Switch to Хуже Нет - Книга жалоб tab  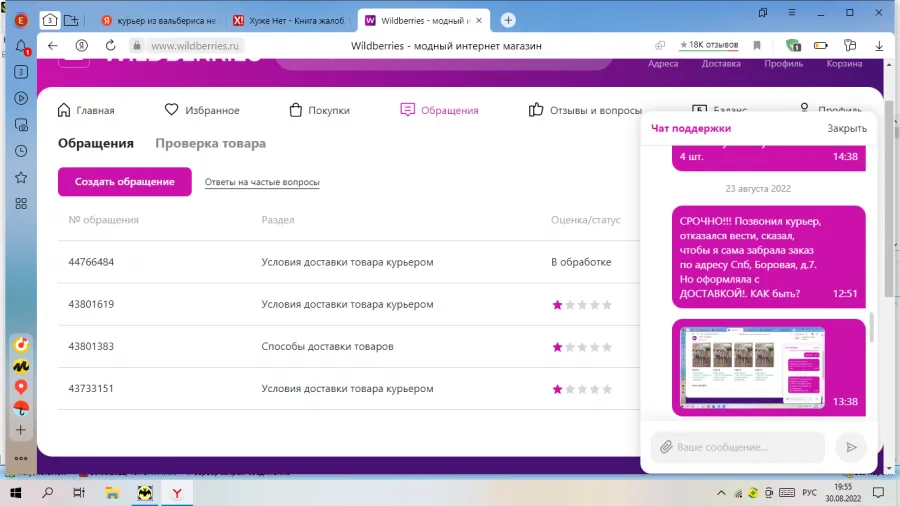tap(292, 21)
